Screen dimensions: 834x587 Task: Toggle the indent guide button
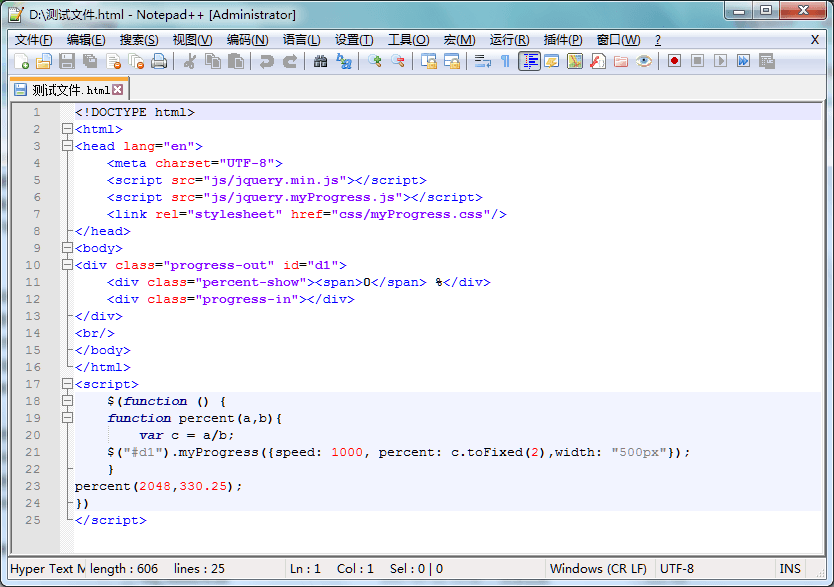coord(529,62)
